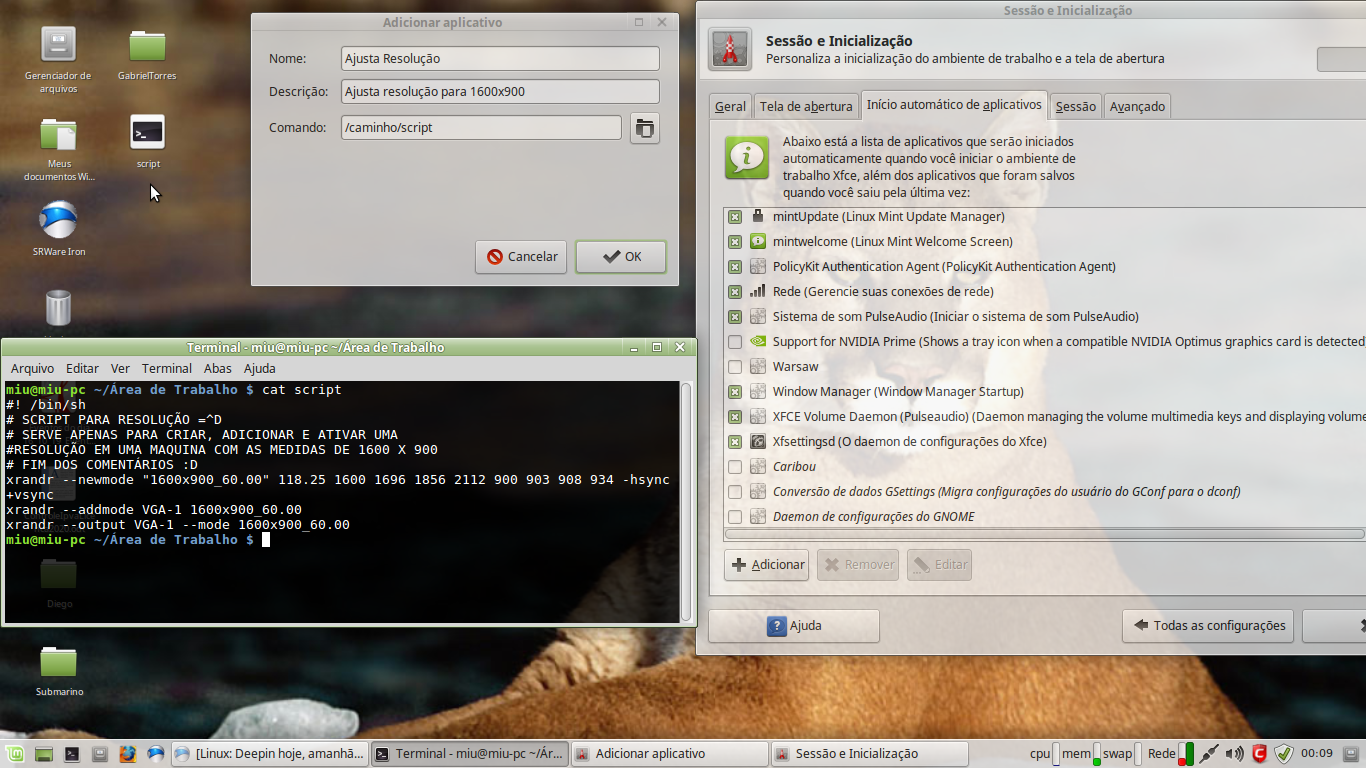This screenshot has height=768, width=1366.
Task: Open the Submarino folder on desktop
Action: click(58, 661)
